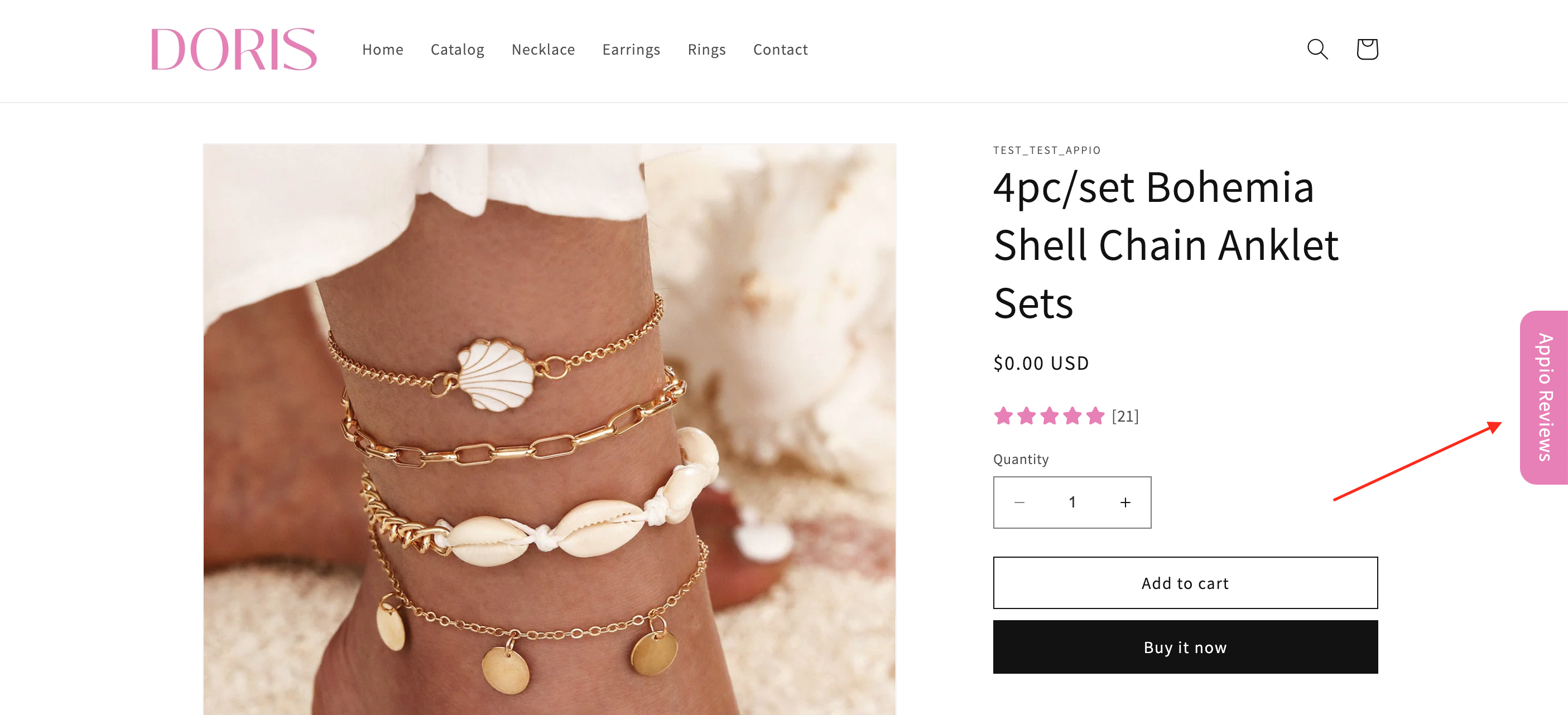Click the fifth pink rating star

click(1095, 416)
